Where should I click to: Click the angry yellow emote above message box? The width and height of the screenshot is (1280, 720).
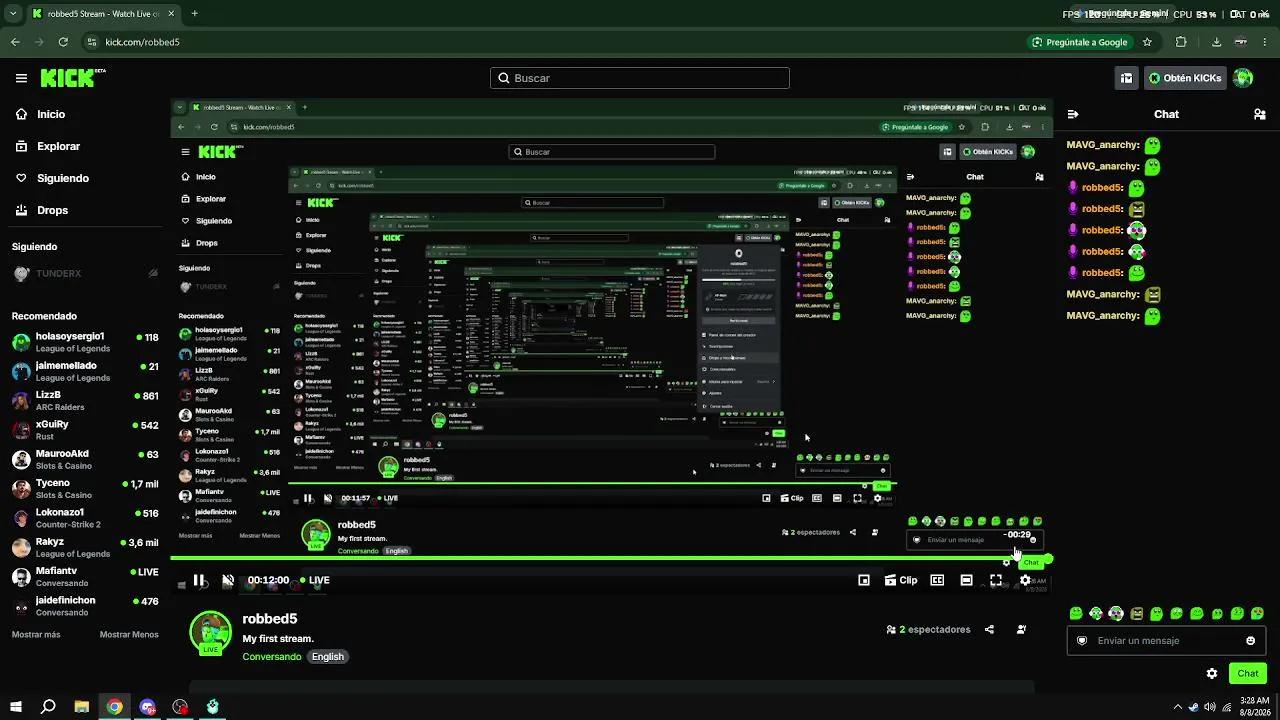tap(1136, 613)
